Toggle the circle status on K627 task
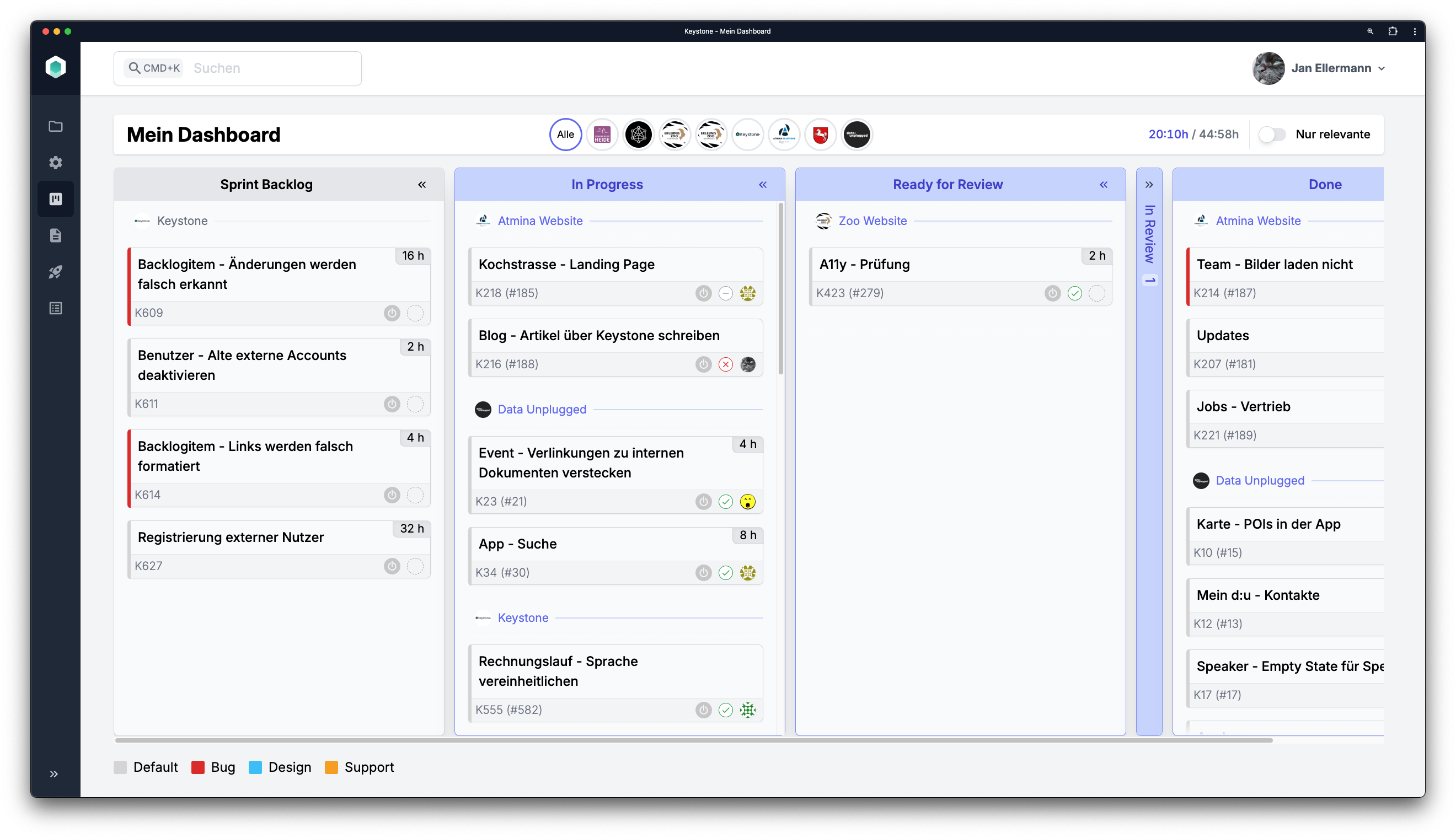Viewport: 1456px width, 838px height. (415, 566)
